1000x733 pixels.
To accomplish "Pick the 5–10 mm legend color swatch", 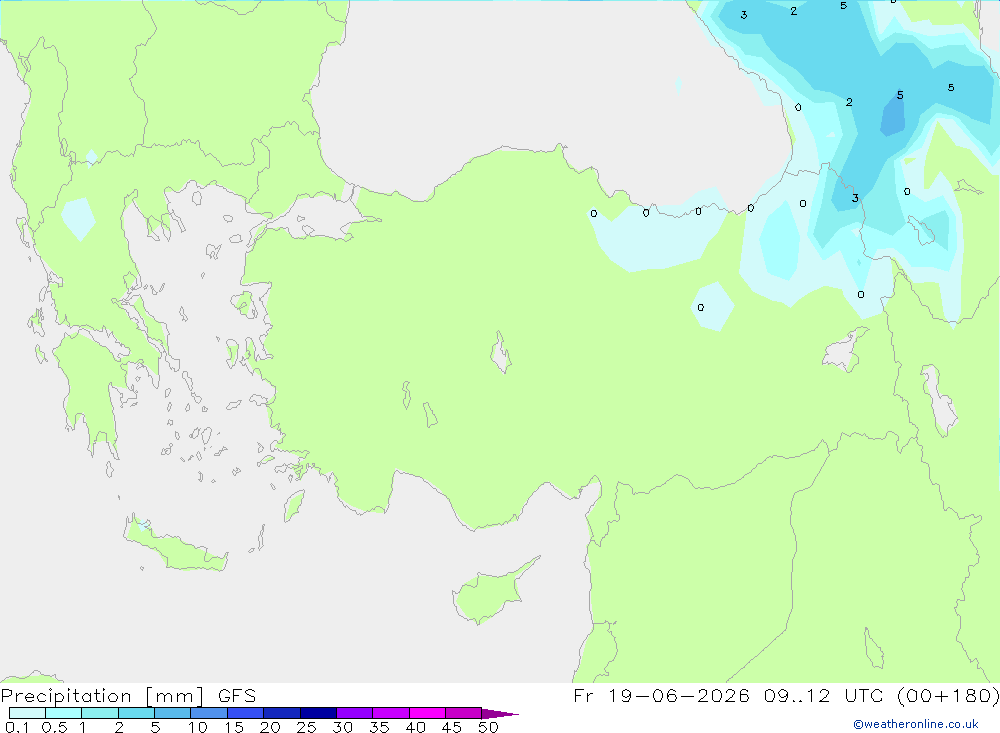I will (172, 713).
